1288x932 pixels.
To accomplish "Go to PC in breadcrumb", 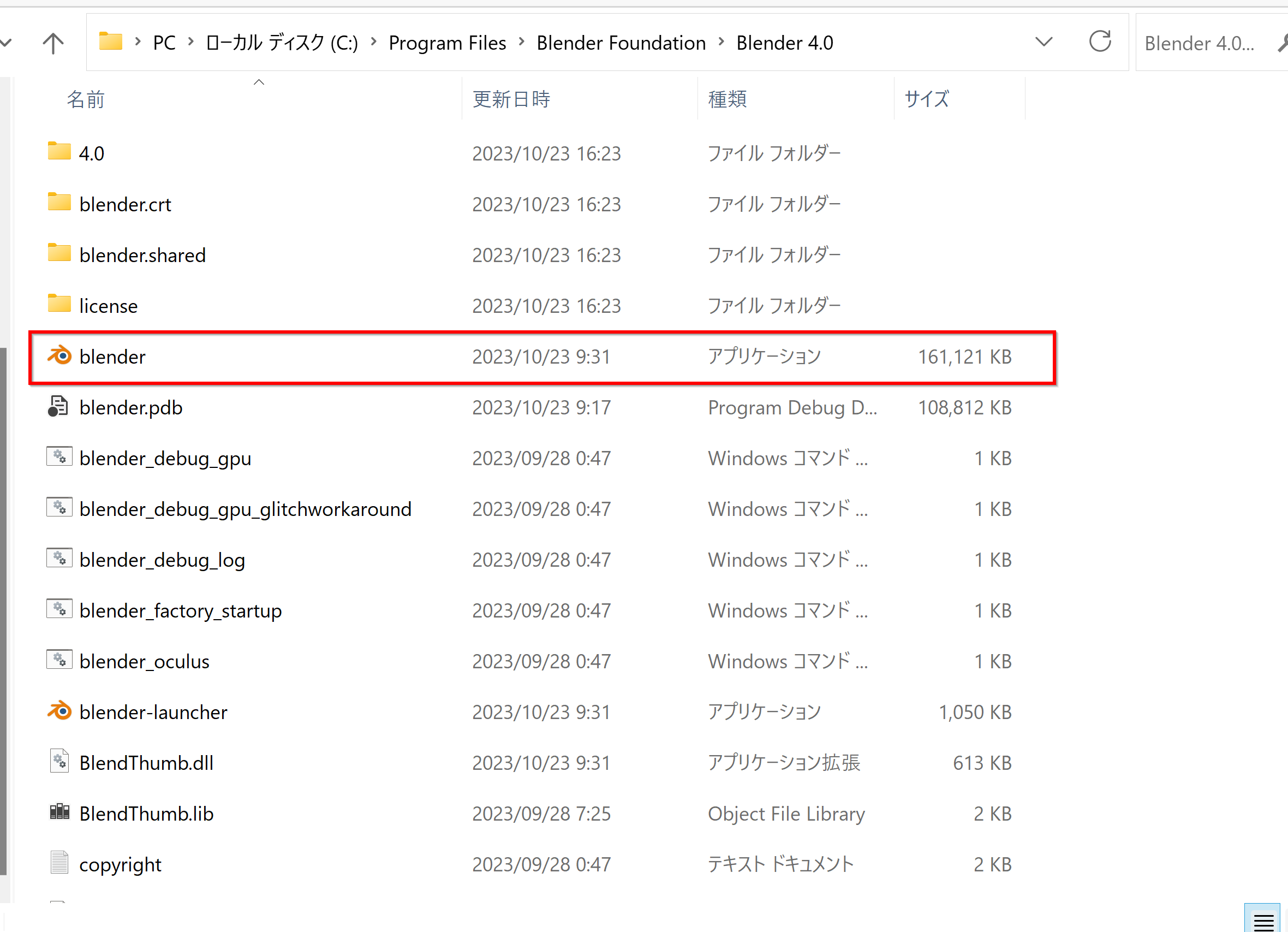I will pos(164,43).
